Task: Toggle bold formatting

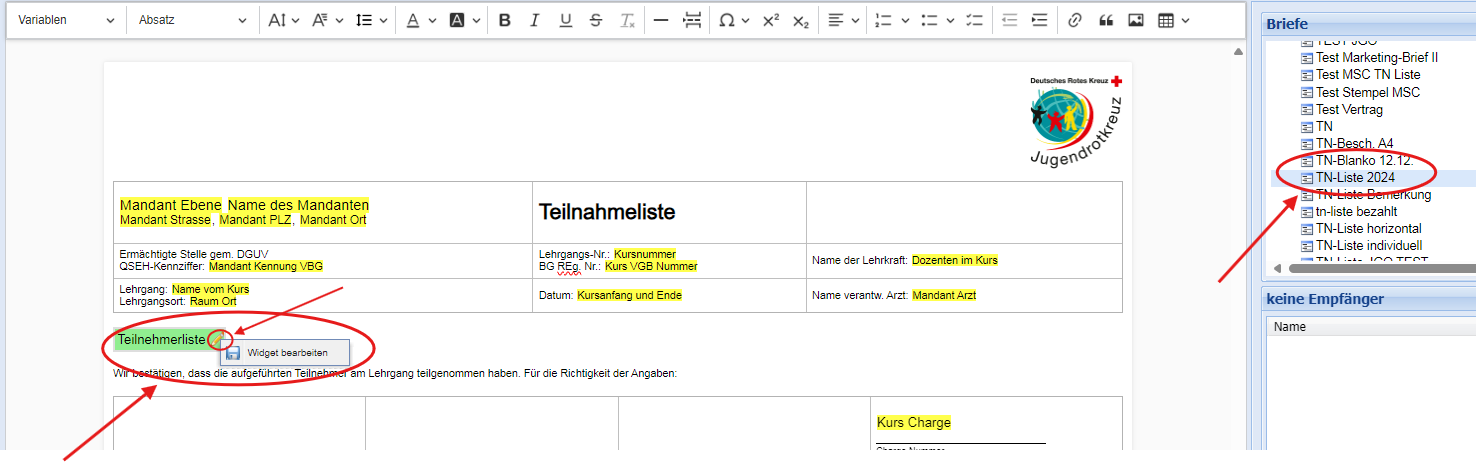Action: [x=505, y=20]
